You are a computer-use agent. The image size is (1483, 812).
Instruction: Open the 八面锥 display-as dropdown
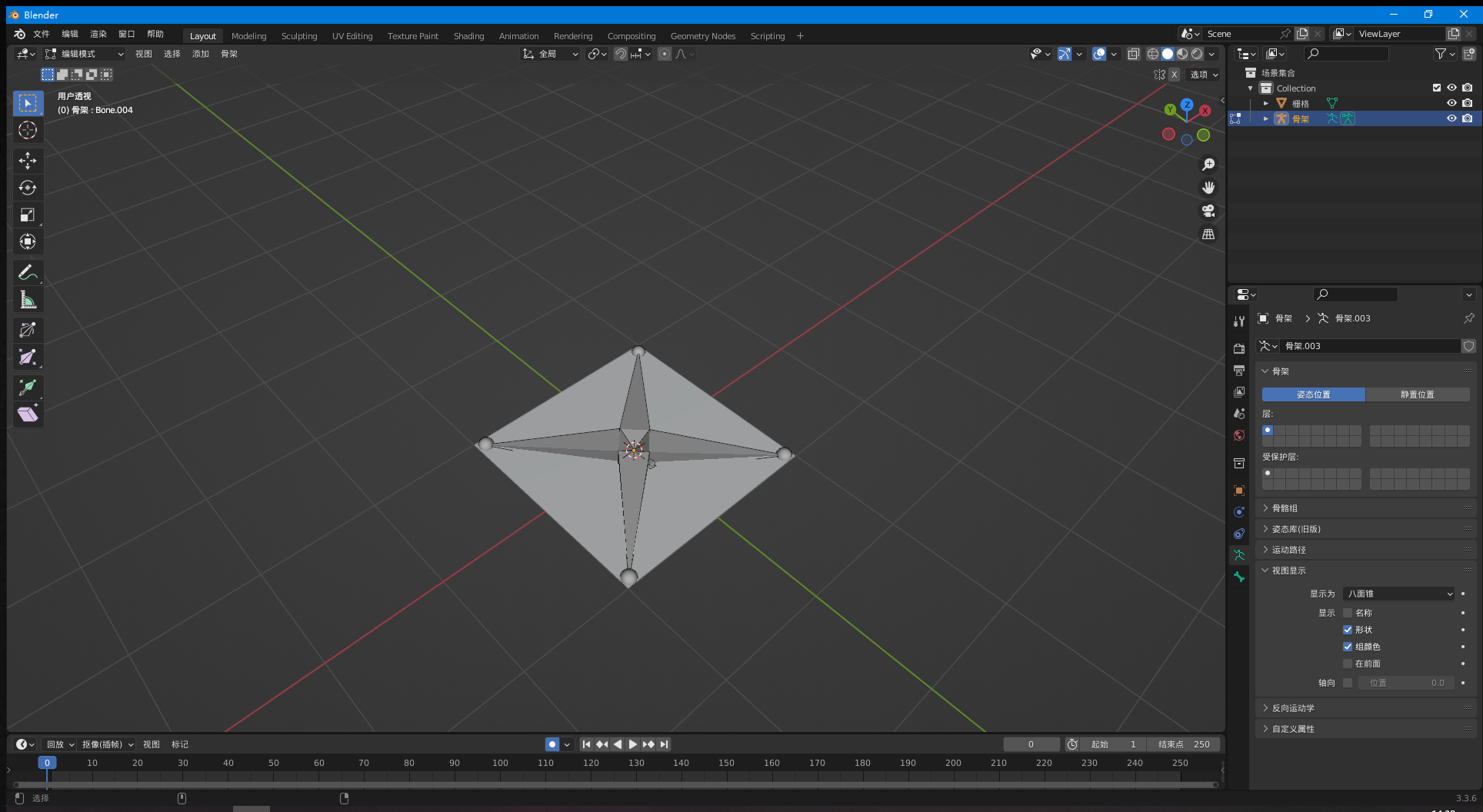(x=1399, y=594)
